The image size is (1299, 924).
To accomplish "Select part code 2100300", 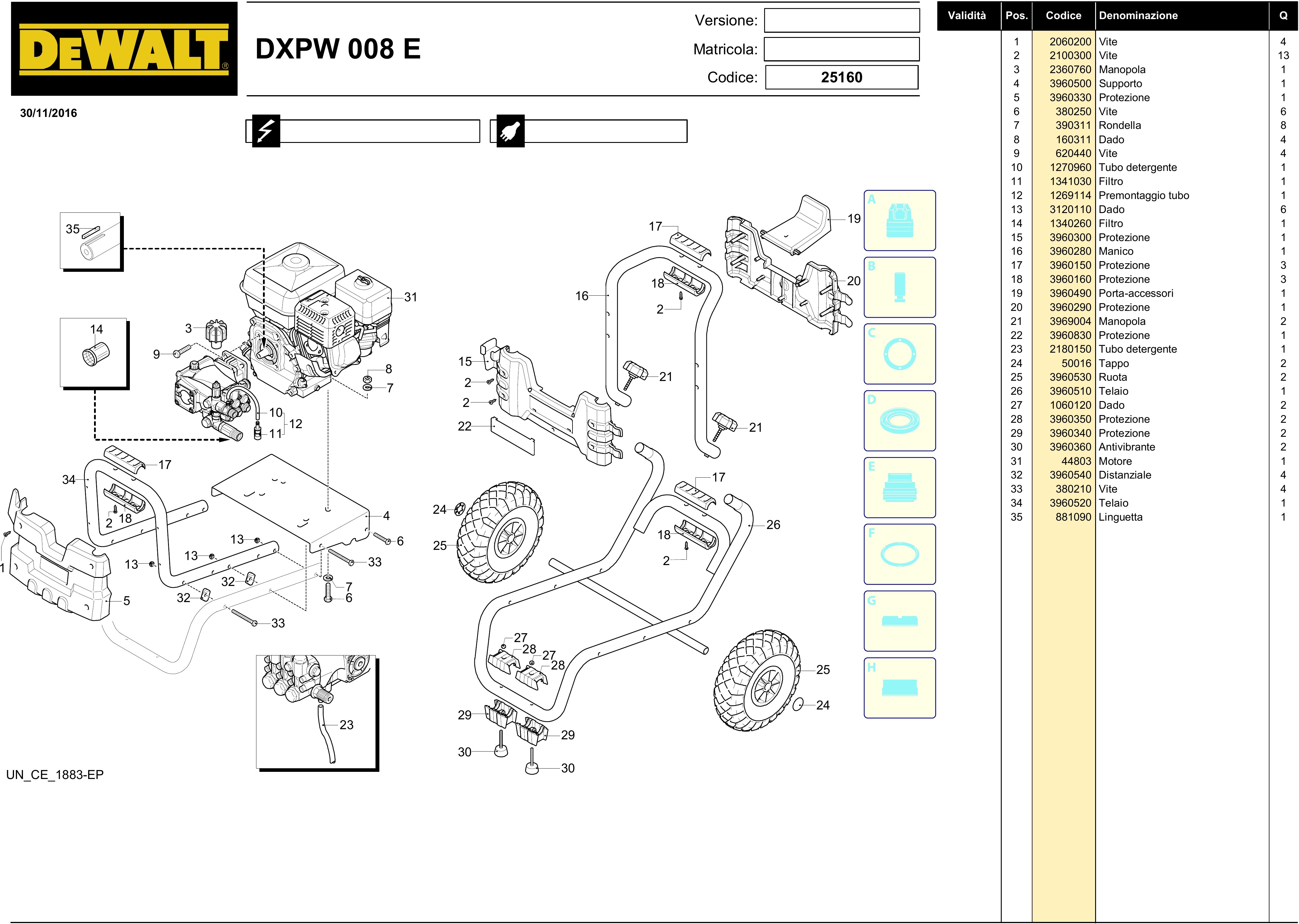I will coord(1070,55).
